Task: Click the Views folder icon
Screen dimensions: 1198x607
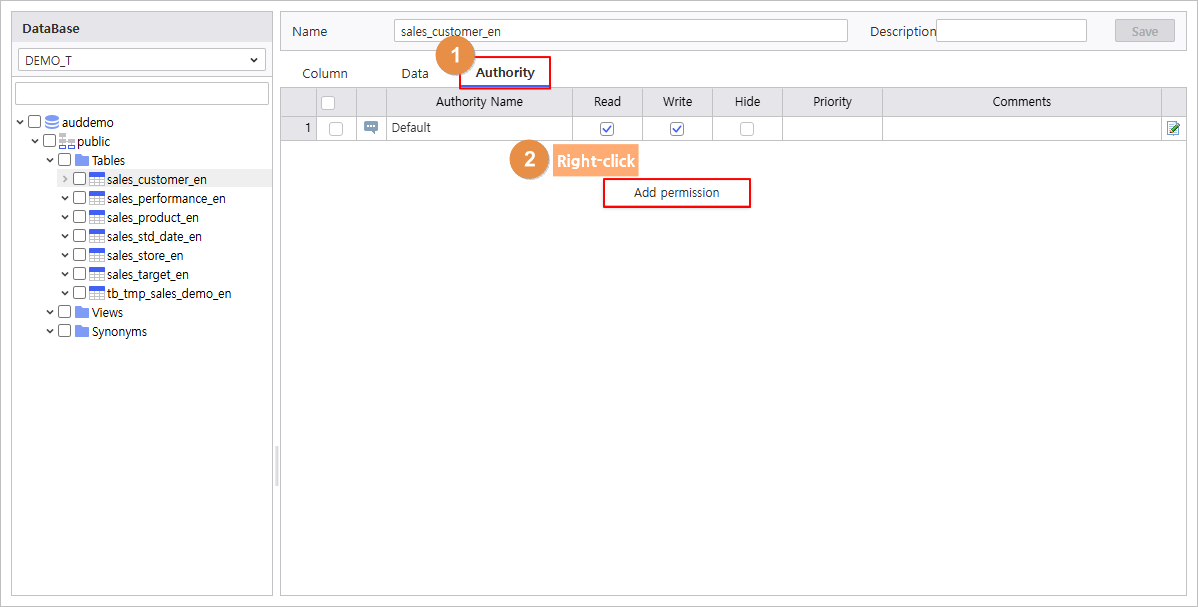Action: 82,313
